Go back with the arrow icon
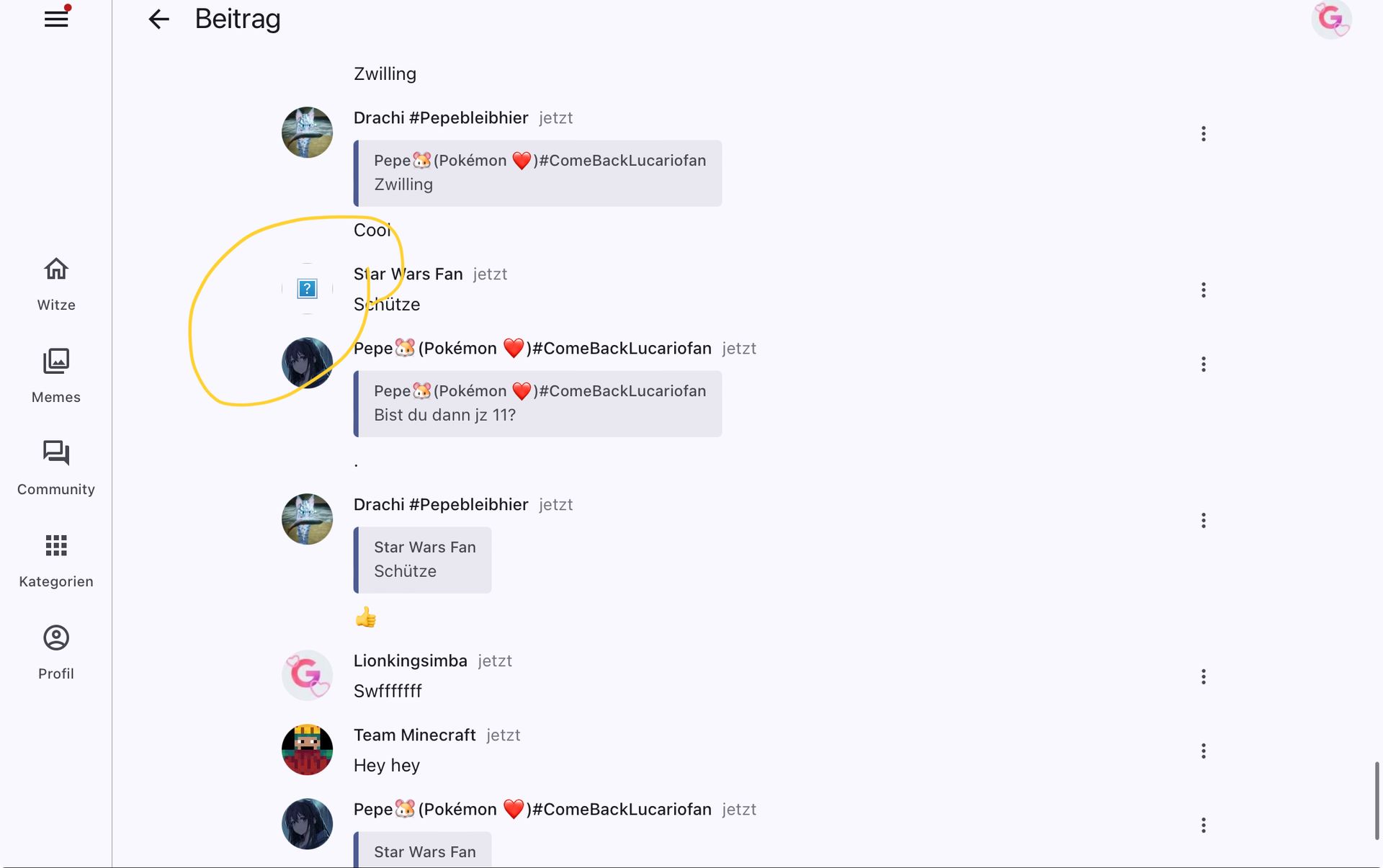This screenshot has height=868, width=1383. pos(158,19)
